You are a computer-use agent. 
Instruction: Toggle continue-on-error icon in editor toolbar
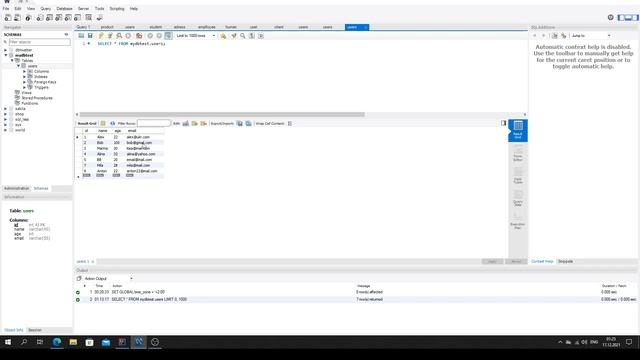[x=139, y=36]
